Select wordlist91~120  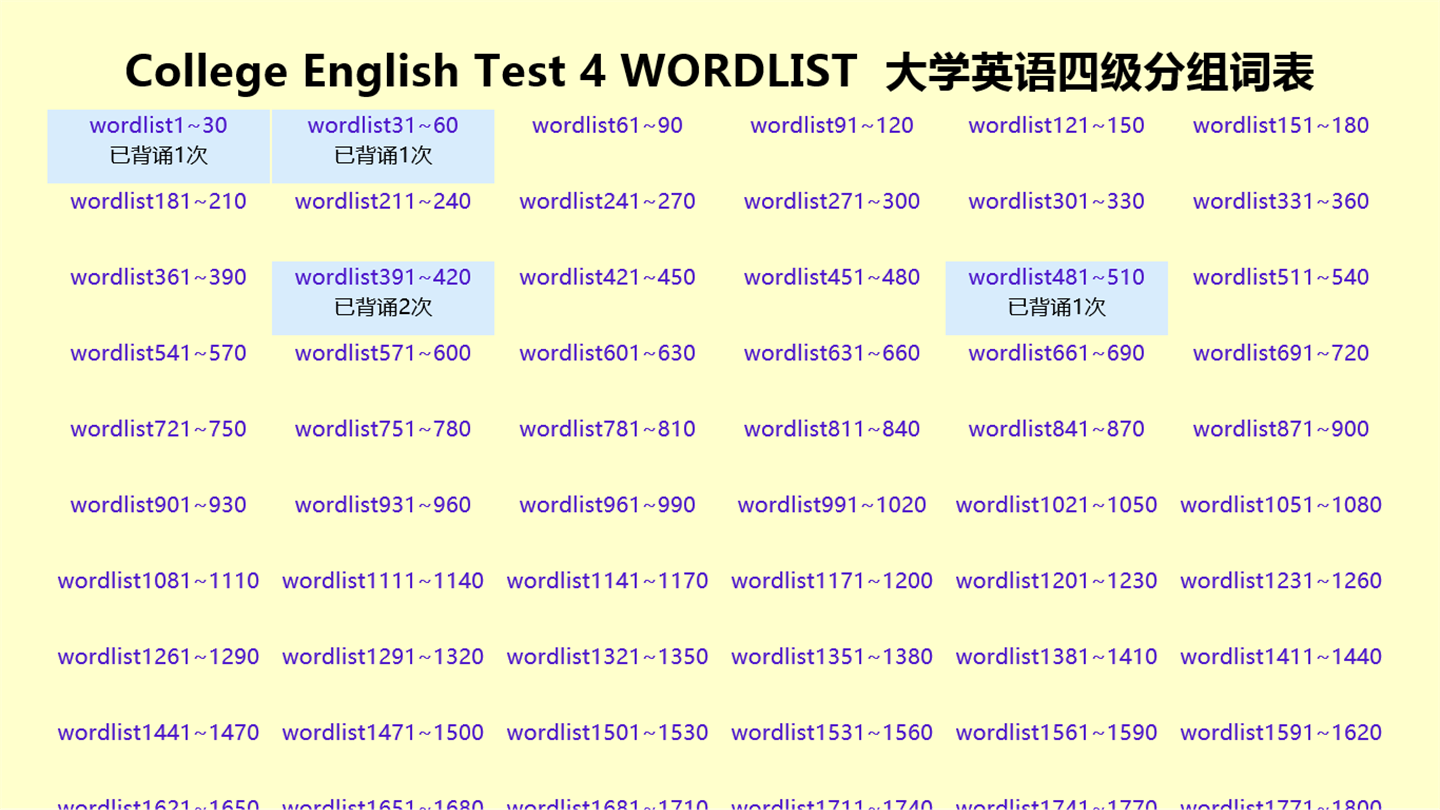click(x=832, y=125)
